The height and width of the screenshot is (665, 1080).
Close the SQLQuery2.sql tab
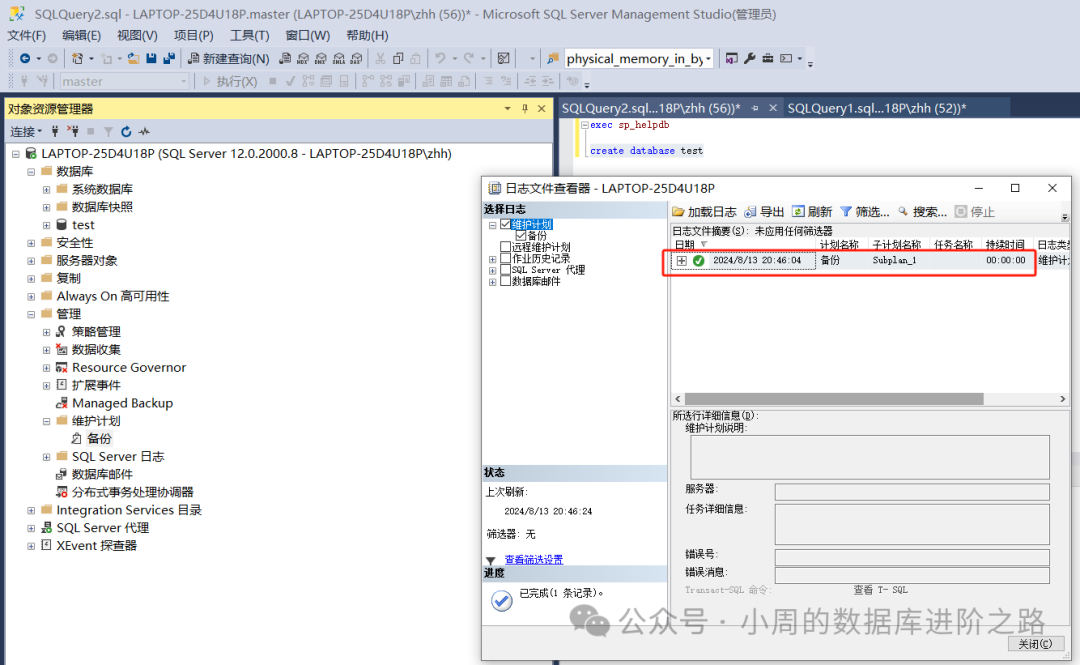773,108
